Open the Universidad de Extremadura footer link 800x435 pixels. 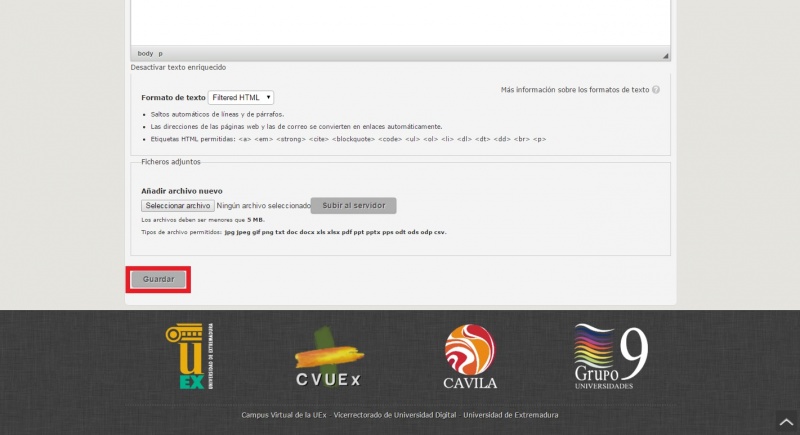click(x=510, y=415)
